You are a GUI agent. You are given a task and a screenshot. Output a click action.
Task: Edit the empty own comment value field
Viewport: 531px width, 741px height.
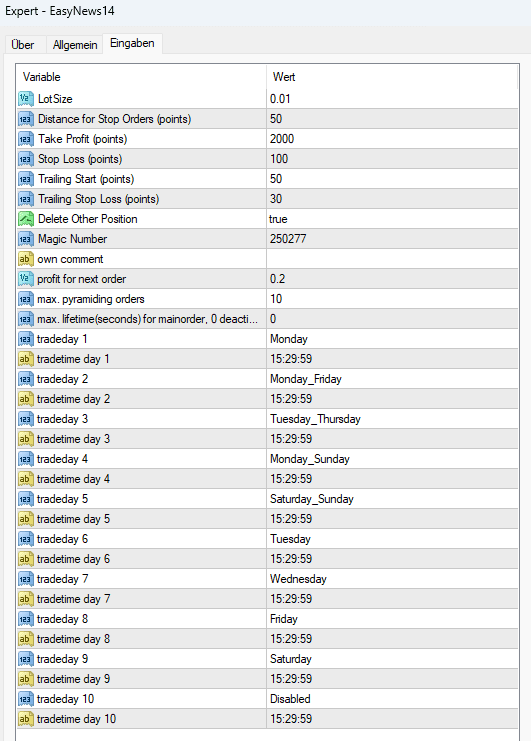coord(392,259)
